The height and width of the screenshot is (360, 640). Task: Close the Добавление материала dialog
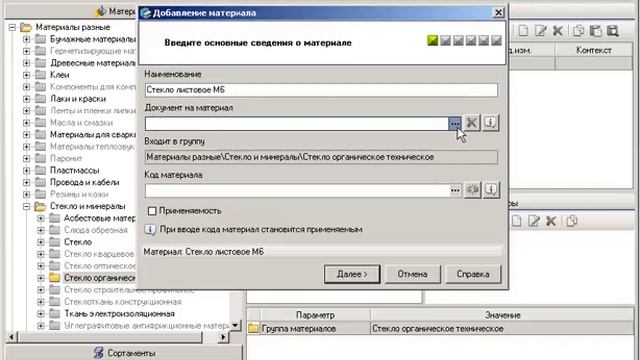(498, 13)
